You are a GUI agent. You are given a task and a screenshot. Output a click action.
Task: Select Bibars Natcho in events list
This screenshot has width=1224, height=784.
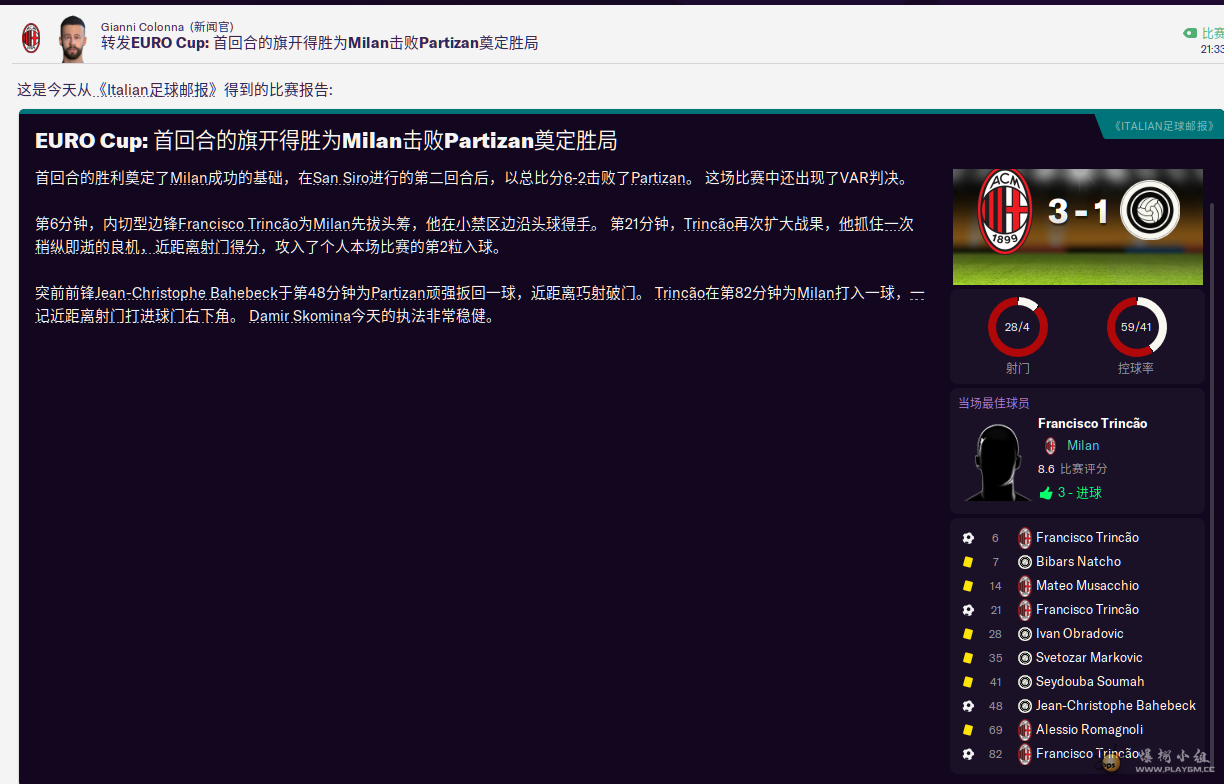[1078, 562]
